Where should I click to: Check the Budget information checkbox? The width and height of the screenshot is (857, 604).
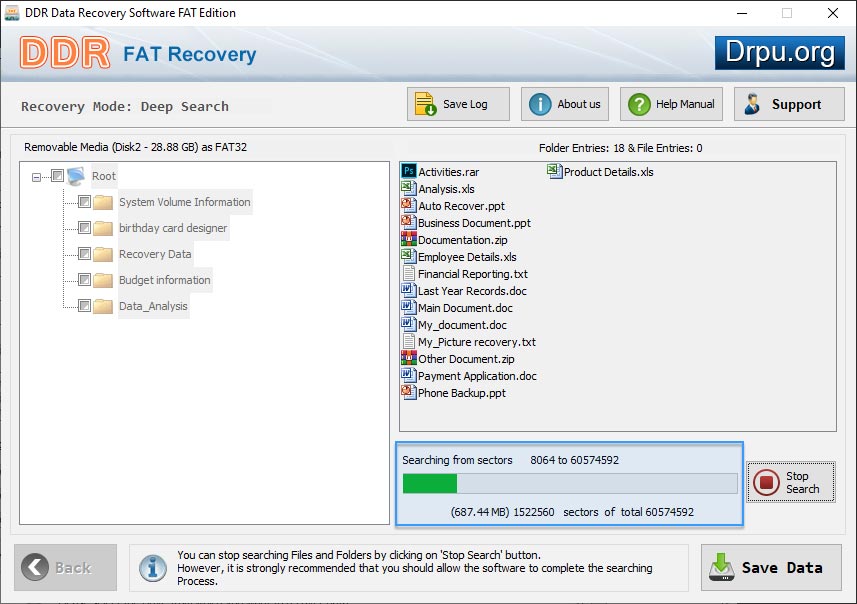84,280
